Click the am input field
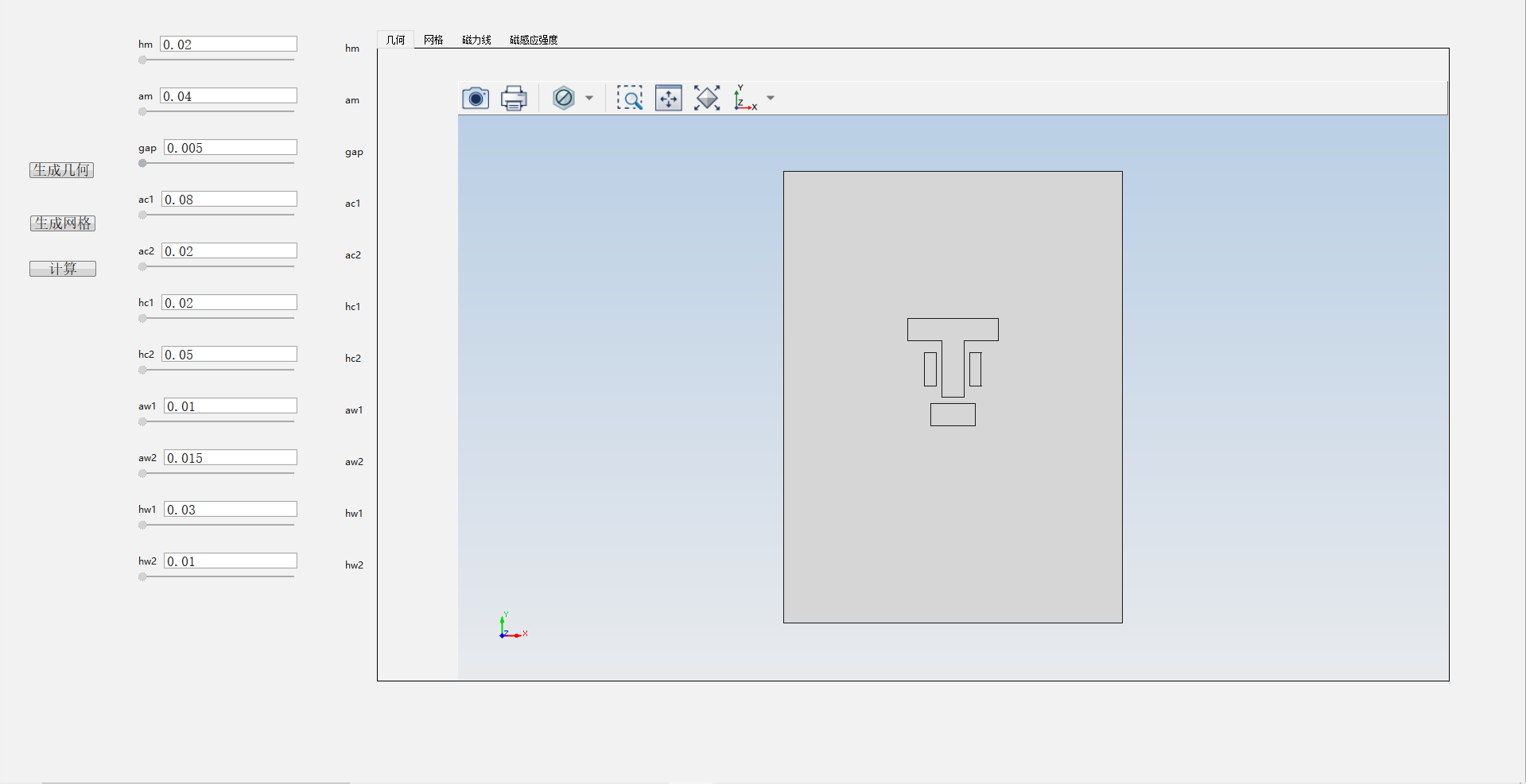 pos(229,96)
